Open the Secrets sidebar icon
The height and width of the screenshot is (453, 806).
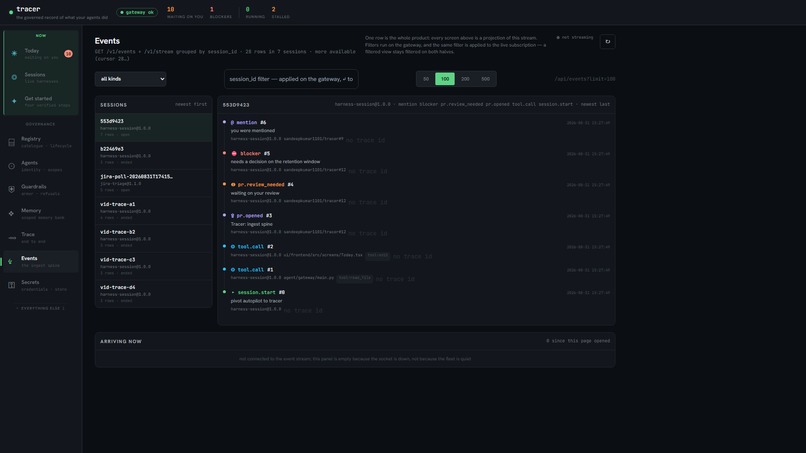coord(11,285)
